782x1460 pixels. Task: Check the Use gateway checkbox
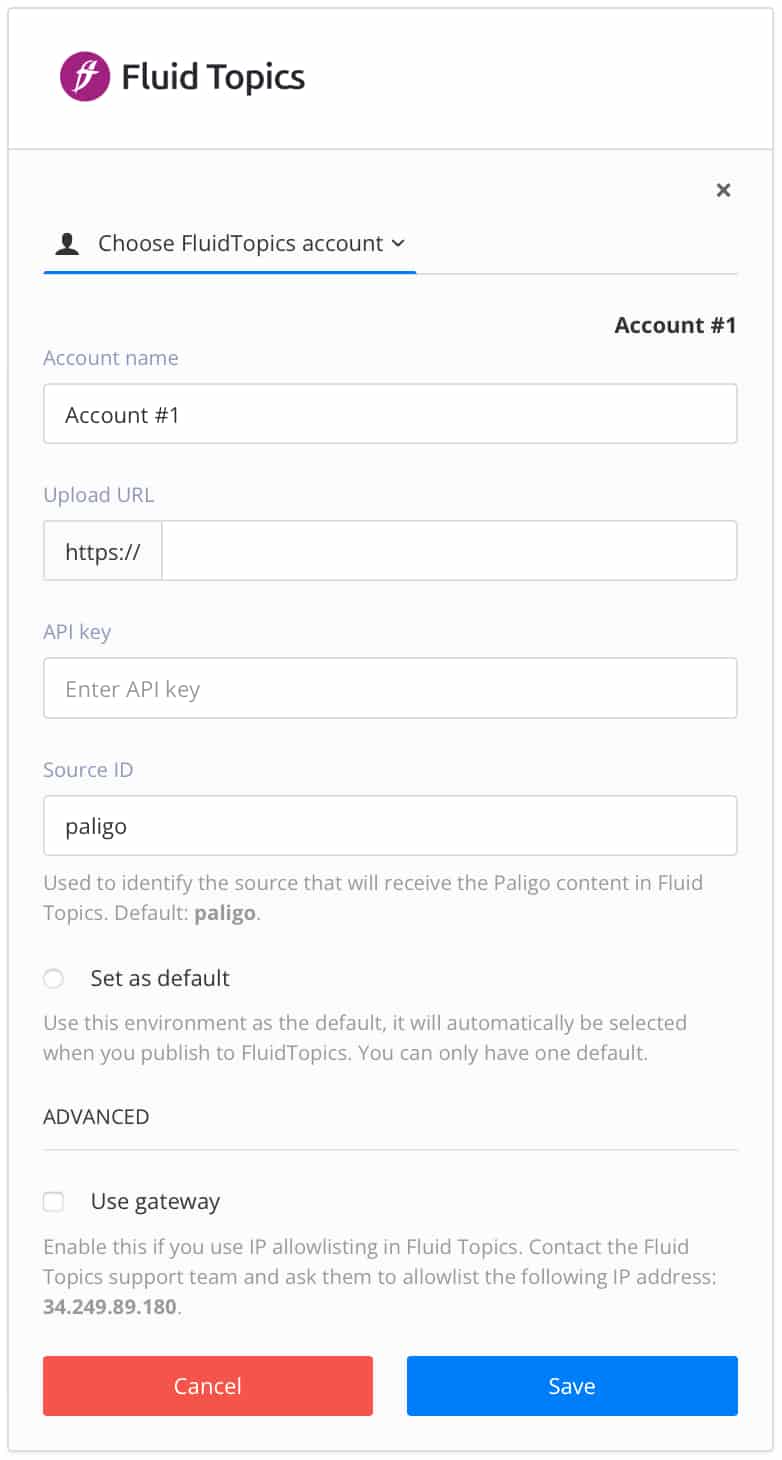click(53, 1201)
